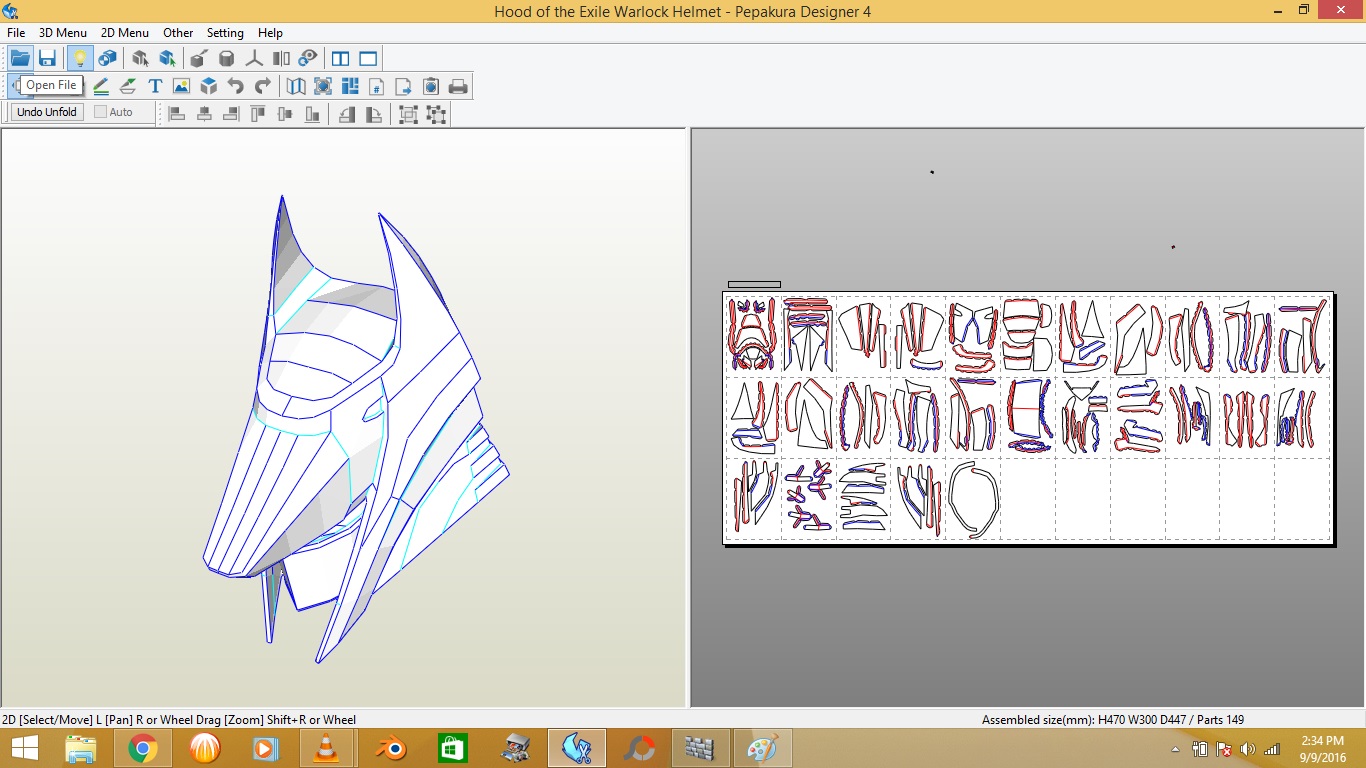
Task: Click the unfolded map pattern icon
Action: pos(296,86)
